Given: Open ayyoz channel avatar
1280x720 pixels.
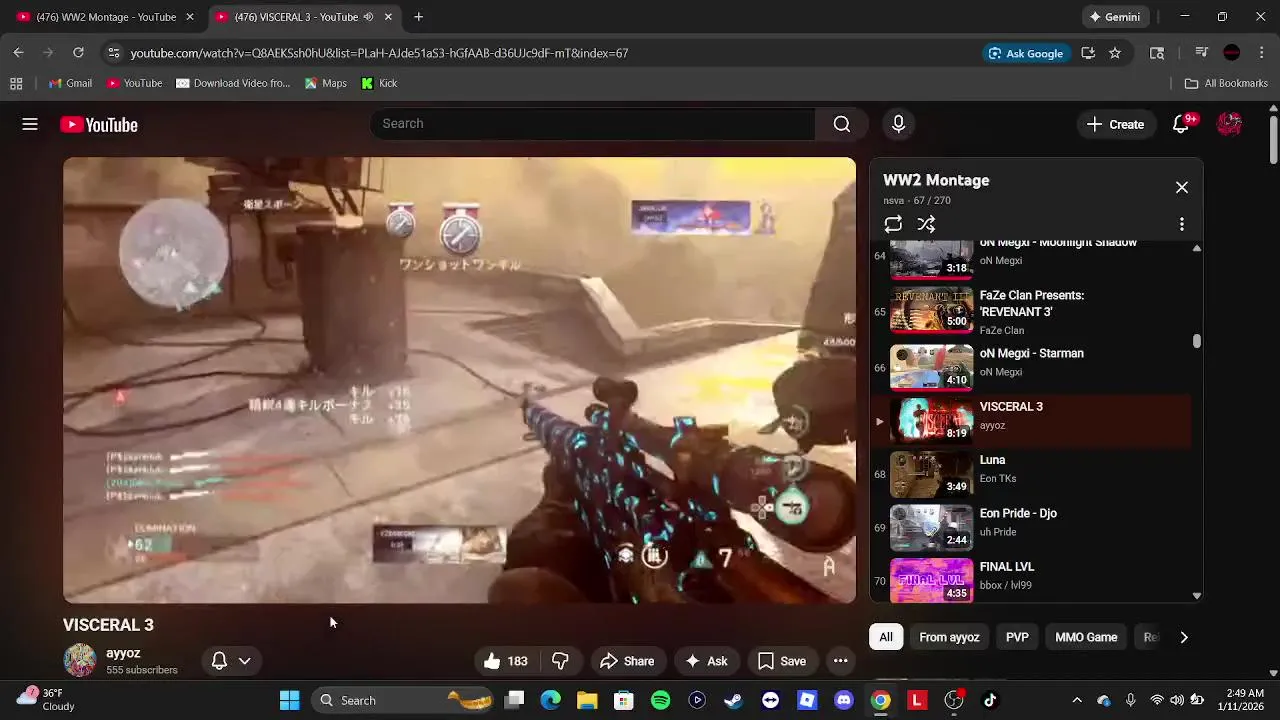Looking at the screenshot, I should click(x=80, y=661).
